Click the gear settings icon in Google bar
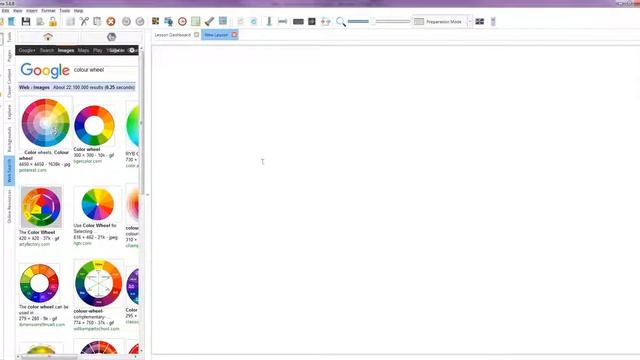The width and height of the screenshot is (640, 360). 132,50
